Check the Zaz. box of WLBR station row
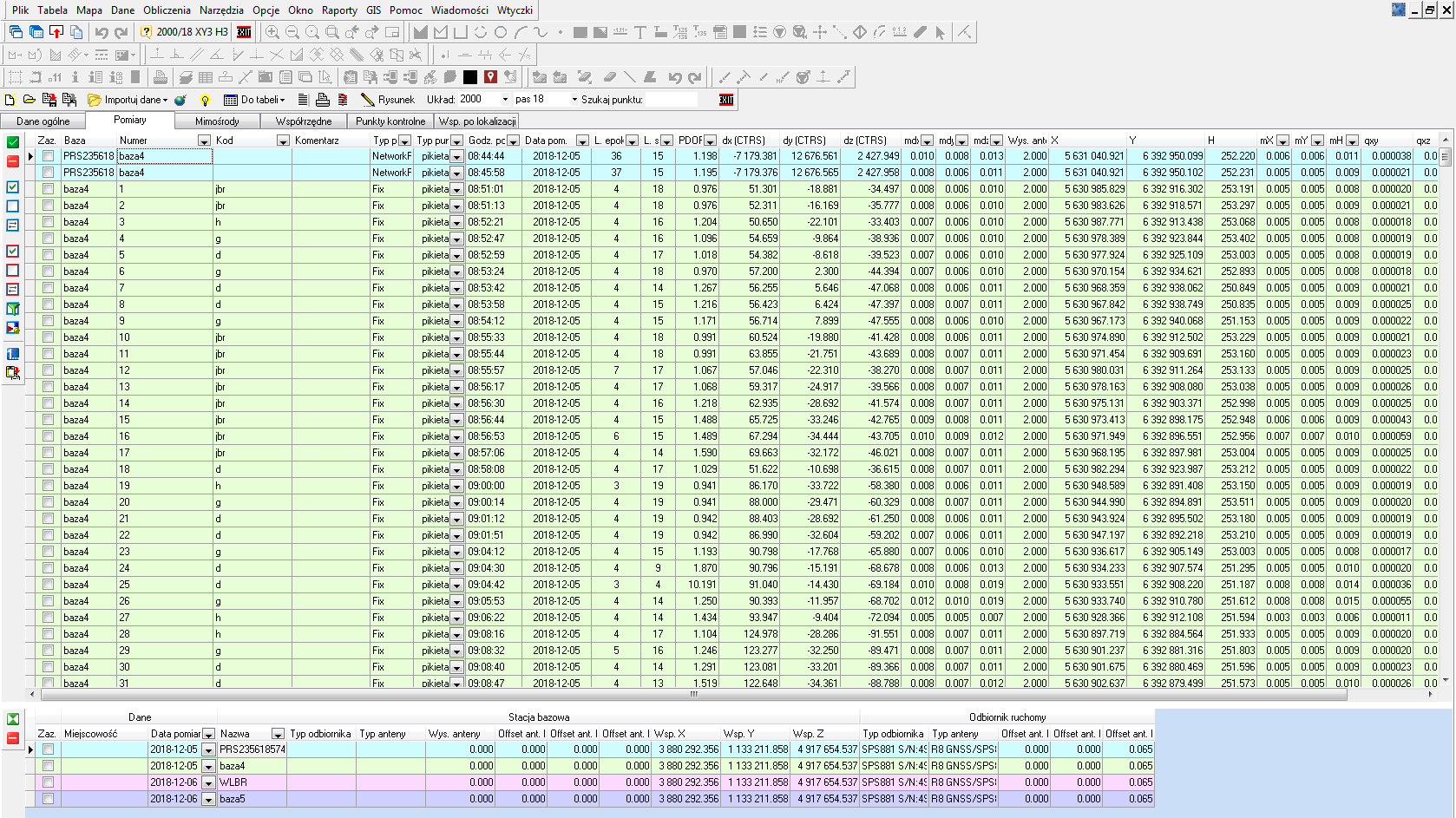Screen dimensions: 1456x818 pyautogui.click(x=49, y=782)
